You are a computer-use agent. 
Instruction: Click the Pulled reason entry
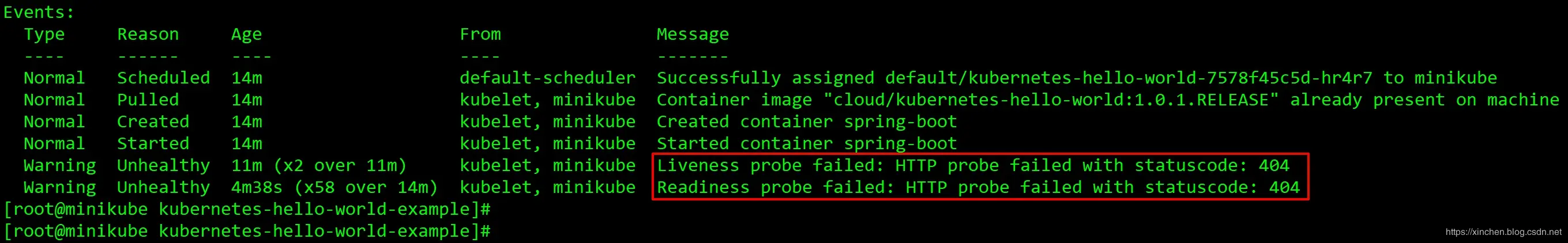click(x=148, y=100)
